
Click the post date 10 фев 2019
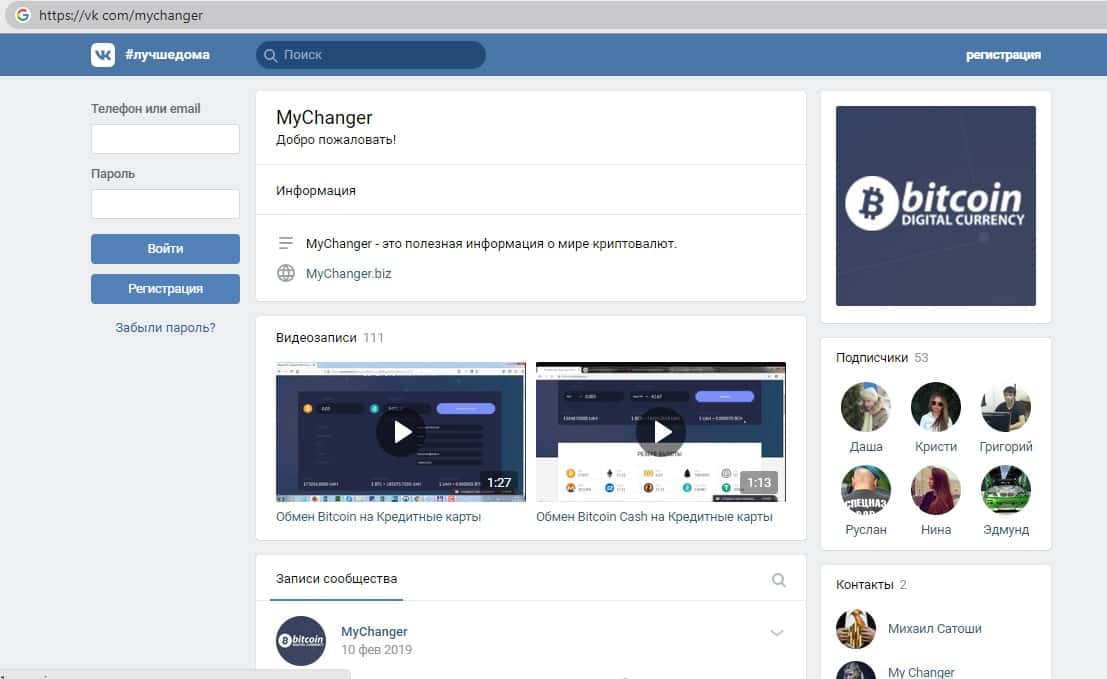coord(376,649)
